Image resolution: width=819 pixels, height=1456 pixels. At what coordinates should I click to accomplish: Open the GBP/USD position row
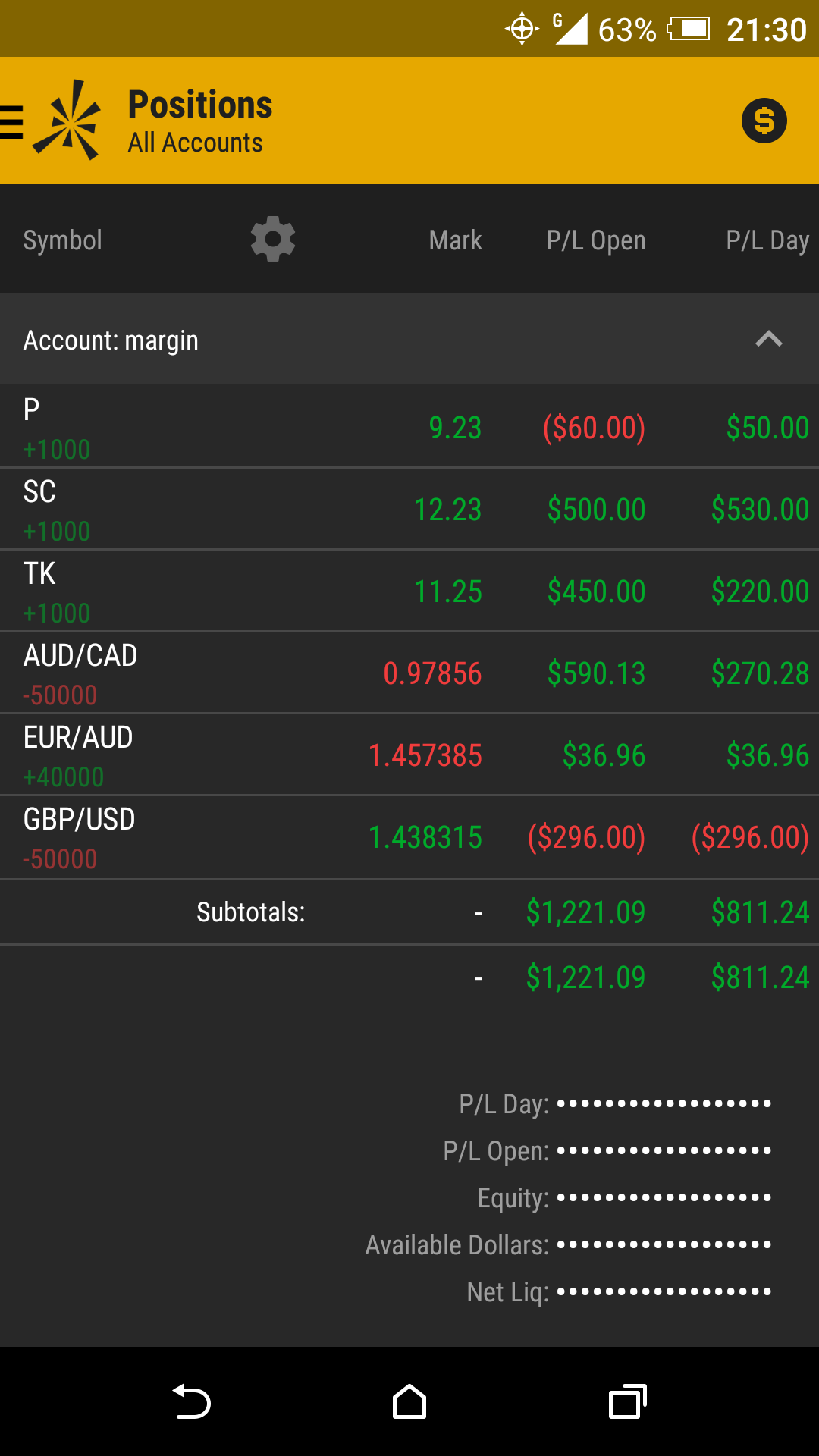tap(409, 837)
